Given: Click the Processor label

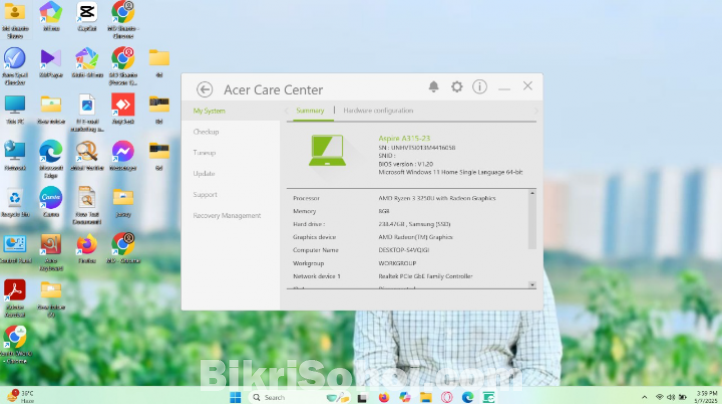Looking at the screenshot, I should tap(306, 198).
